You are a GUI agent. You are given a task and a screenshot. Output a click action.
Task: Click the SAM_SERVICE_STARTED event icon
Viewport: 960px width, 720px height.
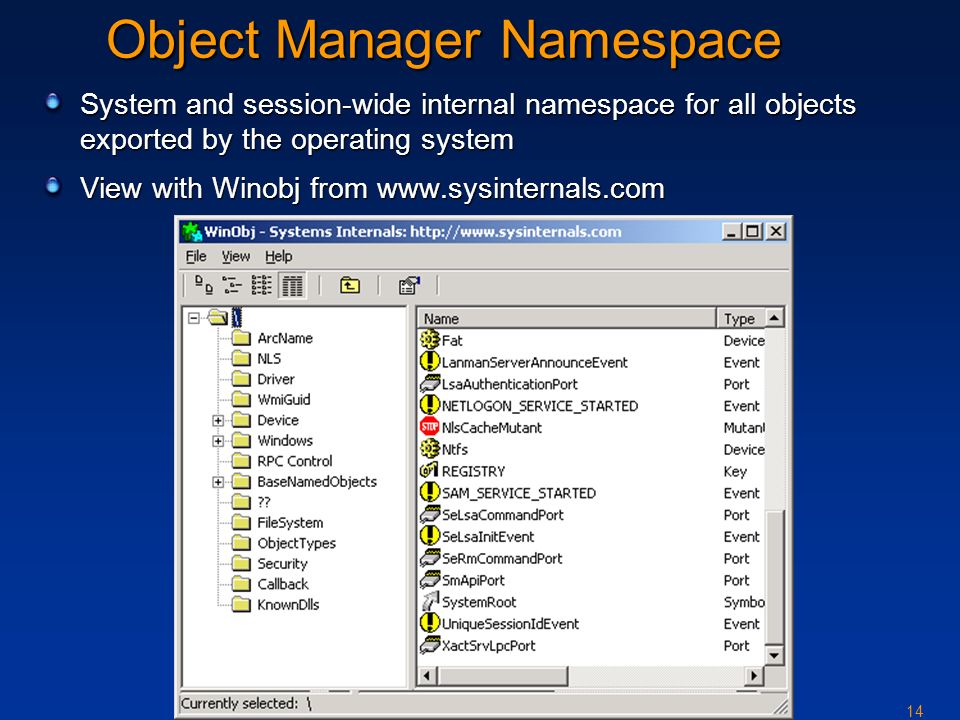pos(430,492)
